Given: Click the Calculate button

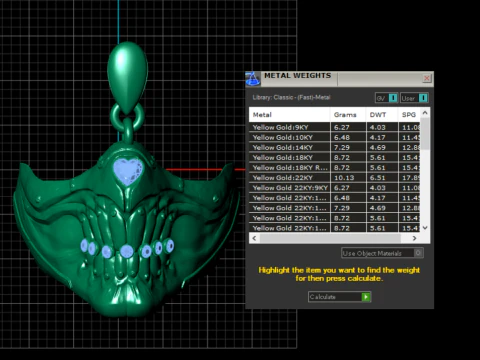Looking at the screenshot, I should [x=339, y=297].
